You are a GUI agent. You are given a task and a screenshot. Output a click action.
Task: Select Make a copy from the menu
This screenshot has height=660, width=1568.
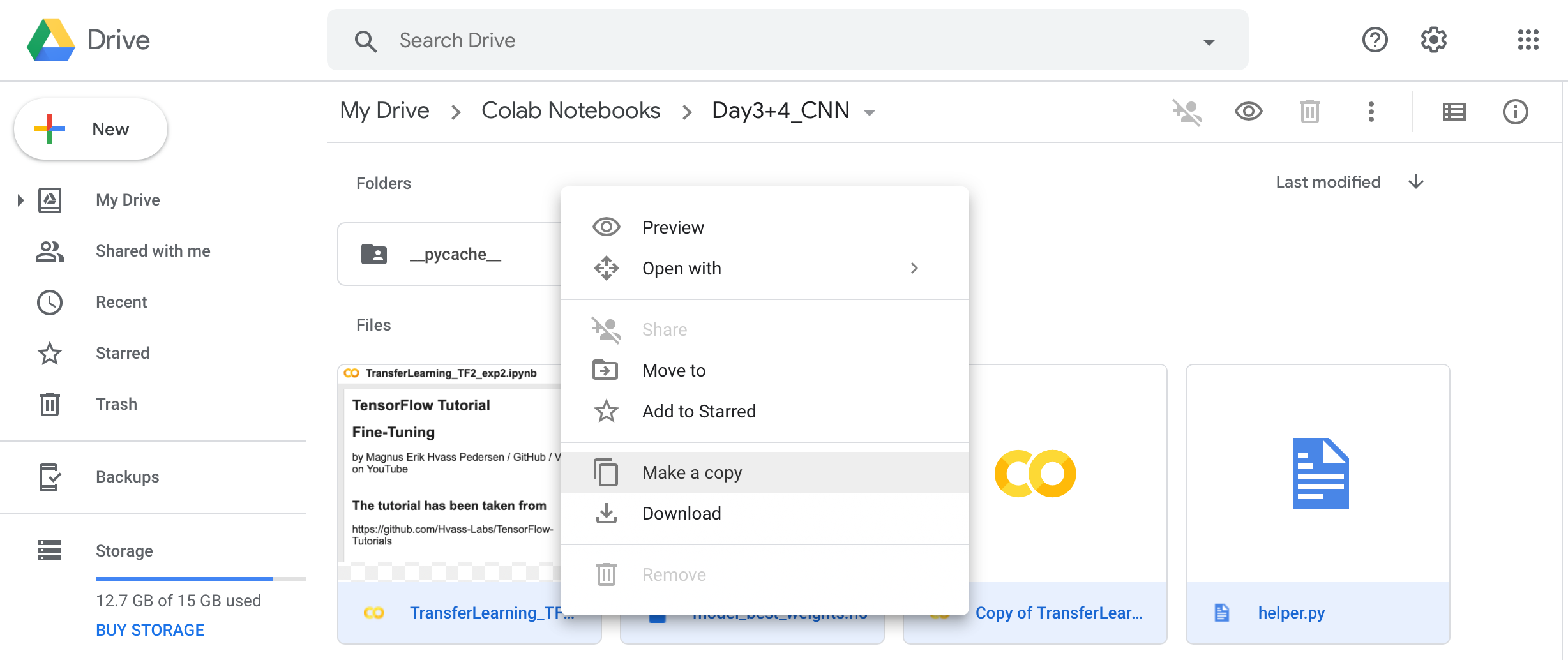[x=691, y=472]
